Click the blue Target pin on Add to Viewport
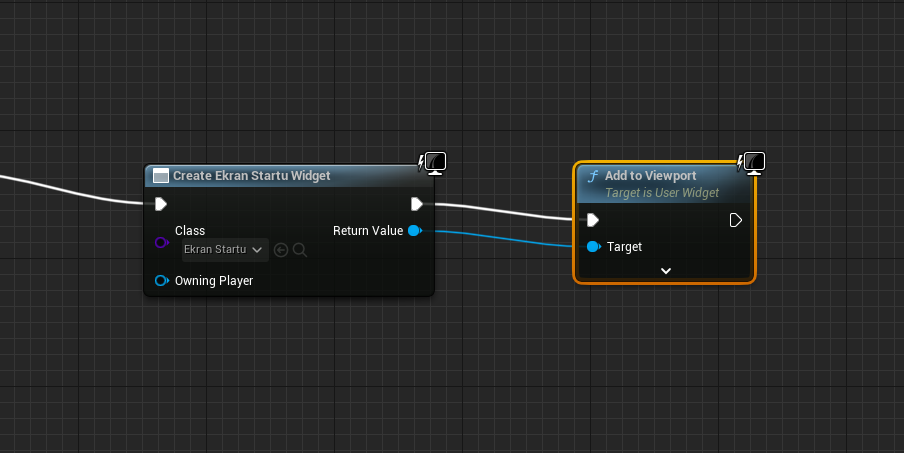 [593, 246]
